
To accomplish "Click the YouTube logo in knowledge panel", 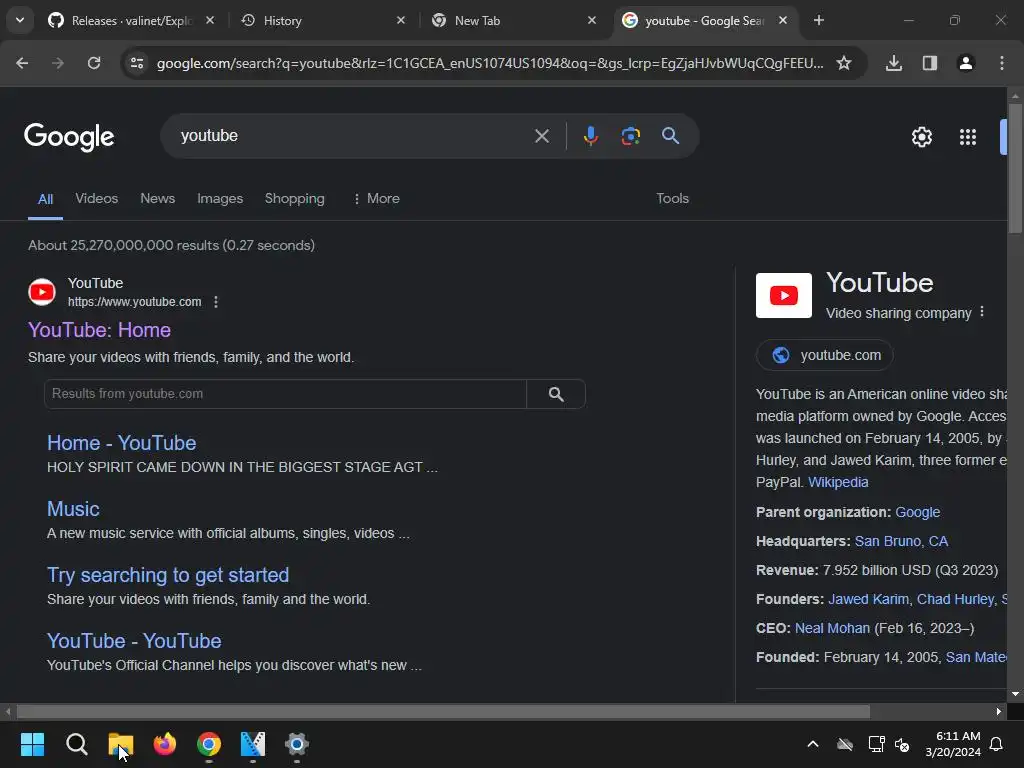I will click(x=784, y=295).
